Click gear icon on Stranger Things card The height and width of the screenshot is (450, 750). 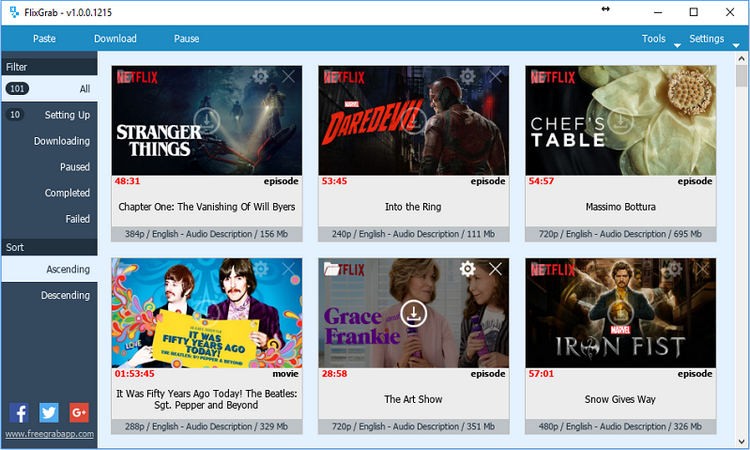tap(260, 76)
